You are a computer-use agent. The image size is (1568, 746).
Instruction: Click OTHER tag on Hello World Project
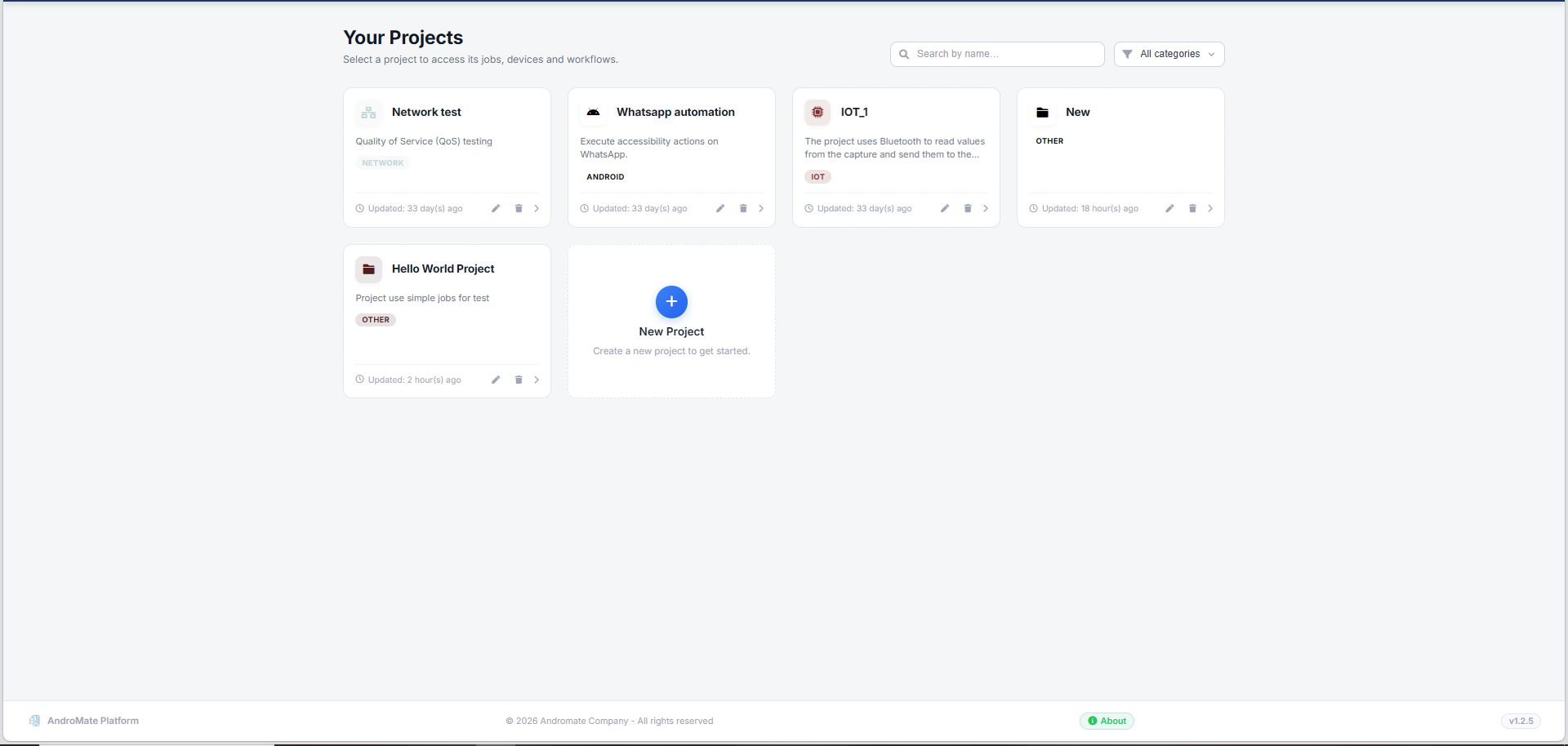(376, 320)
